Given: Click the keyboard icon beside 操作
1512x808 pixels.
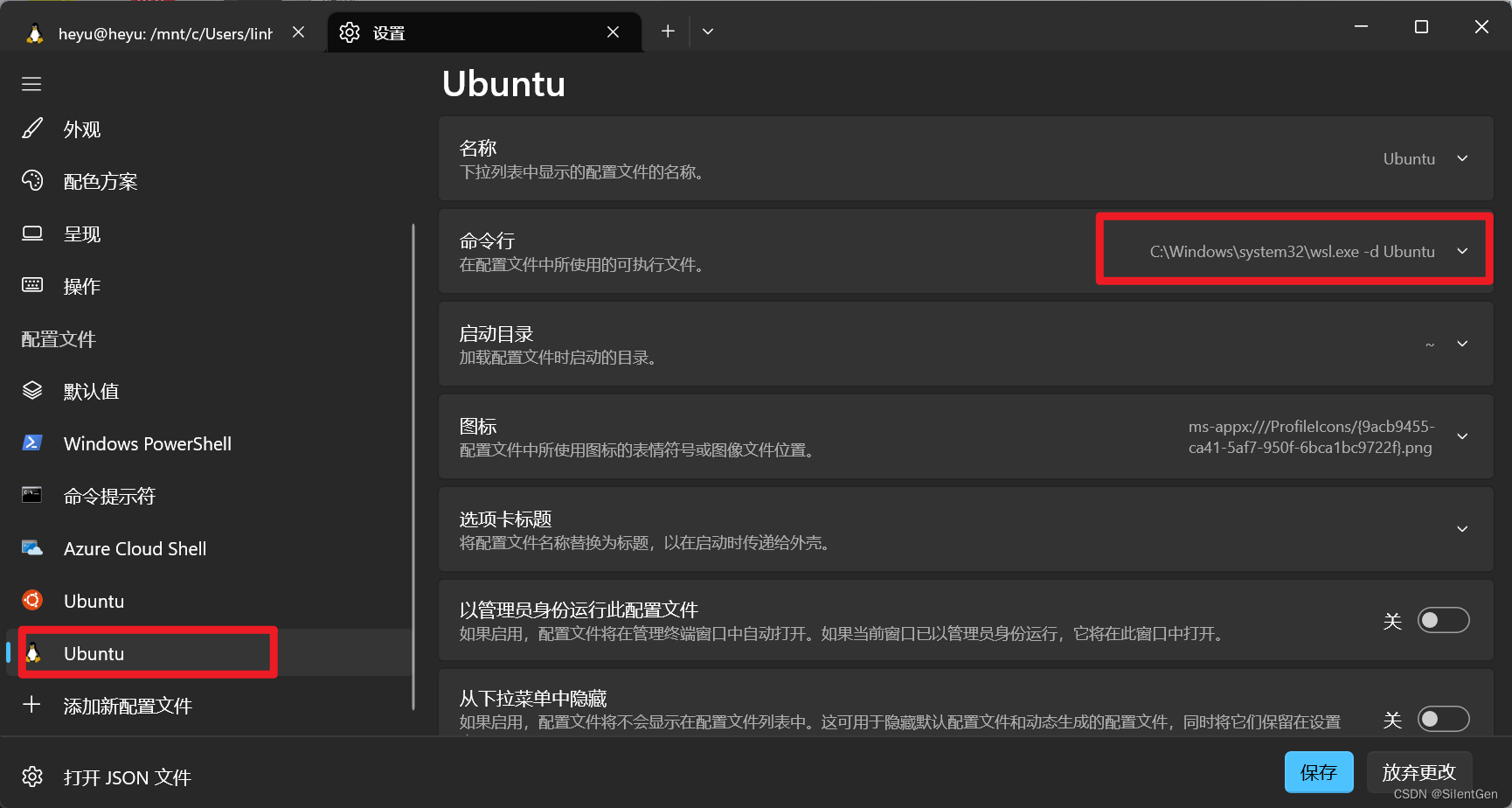Looking at the screenshot, I should [32, 285].
